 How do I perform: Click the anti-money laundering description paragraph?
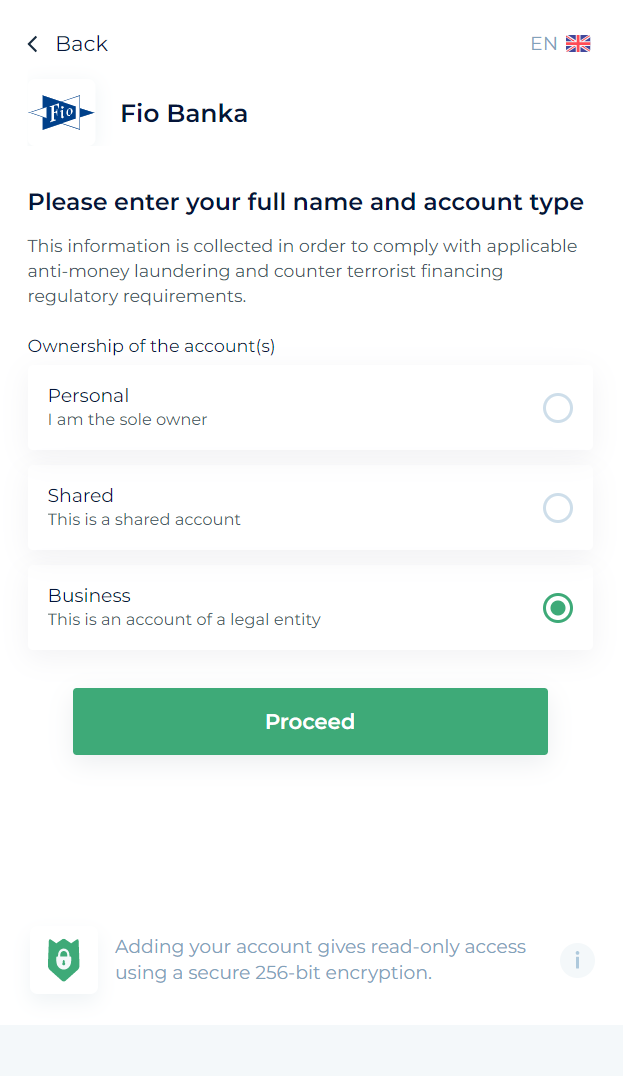pos(302,271)
